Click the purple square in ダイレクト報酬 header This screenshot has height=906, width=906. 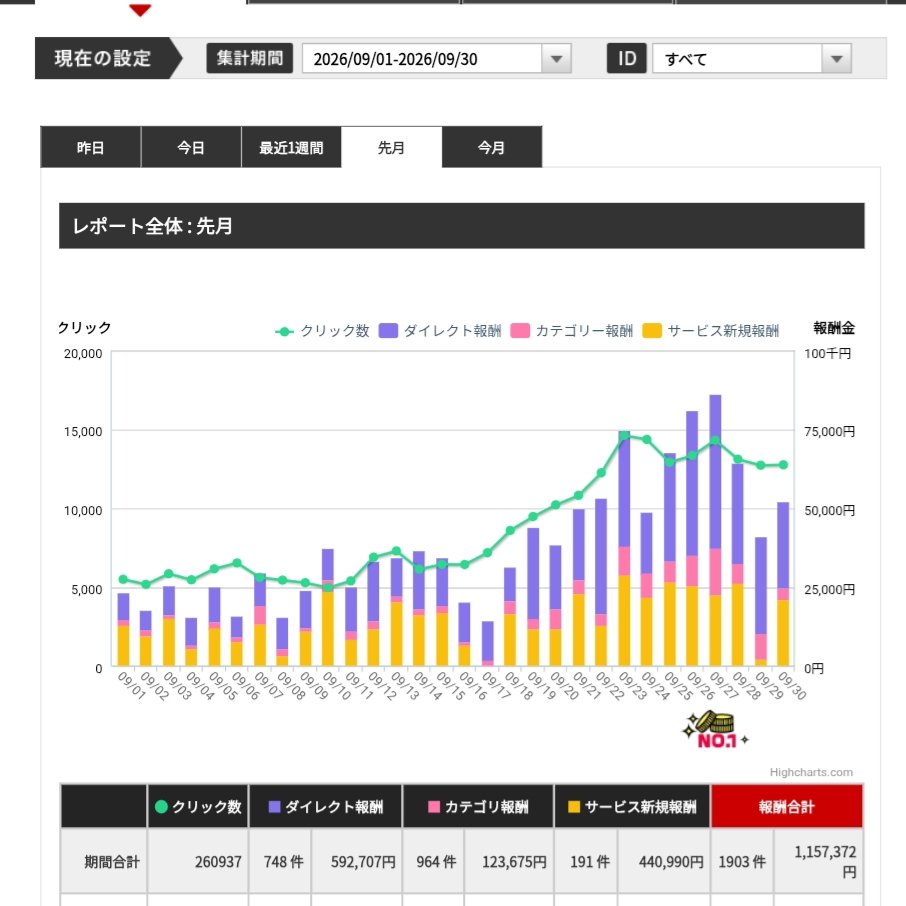coord(274,807)
